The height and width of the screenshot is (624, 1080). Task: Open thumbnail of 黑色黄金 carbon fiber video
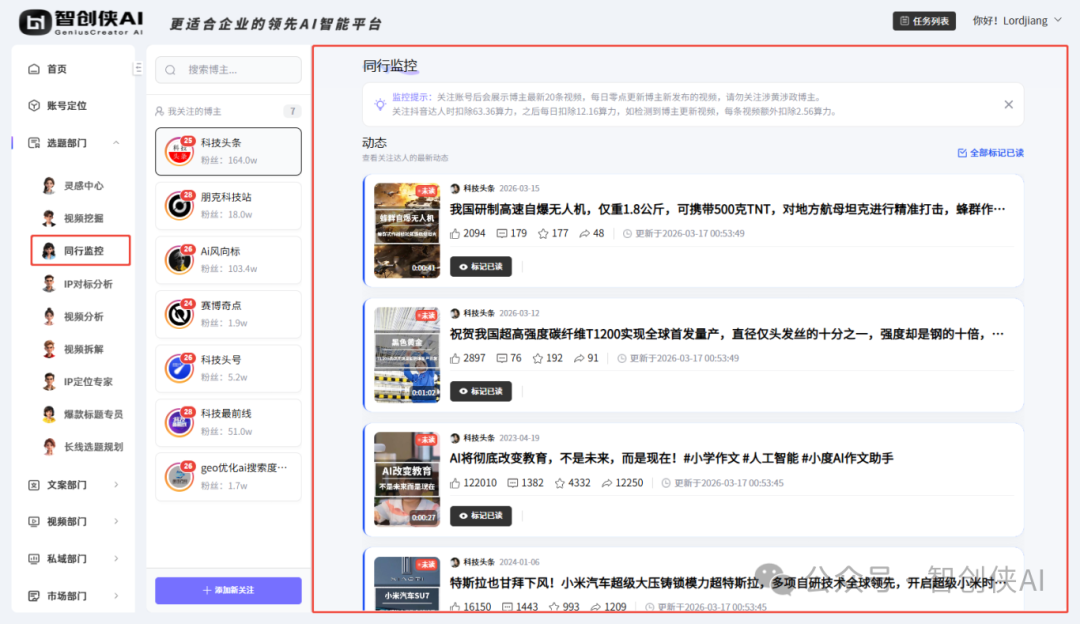pyautogui.click(x=406, y=355)
